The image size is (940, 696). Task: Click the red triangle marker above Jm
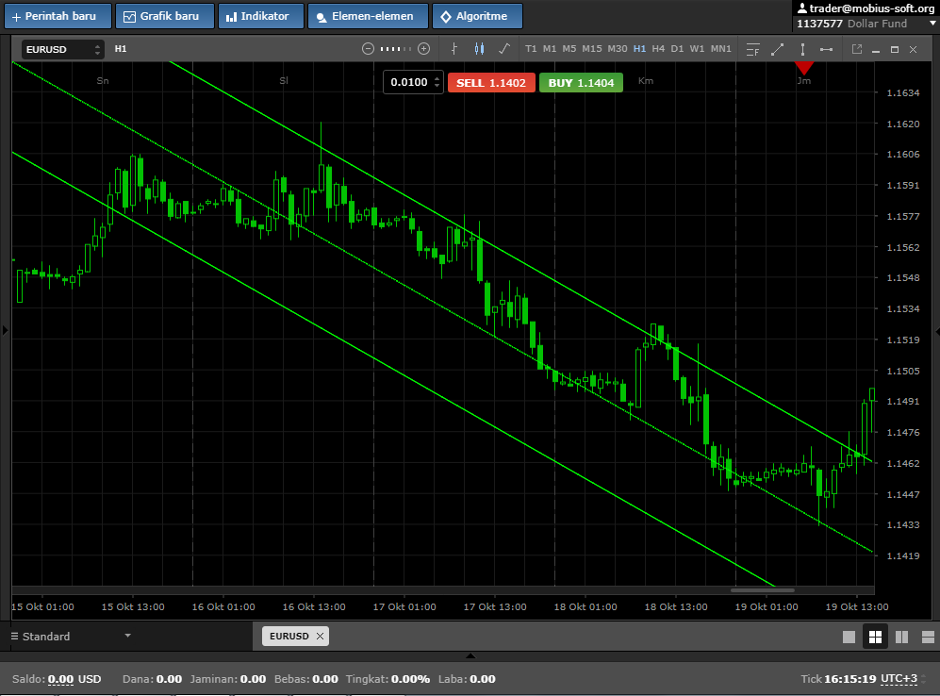click(804, 68)
